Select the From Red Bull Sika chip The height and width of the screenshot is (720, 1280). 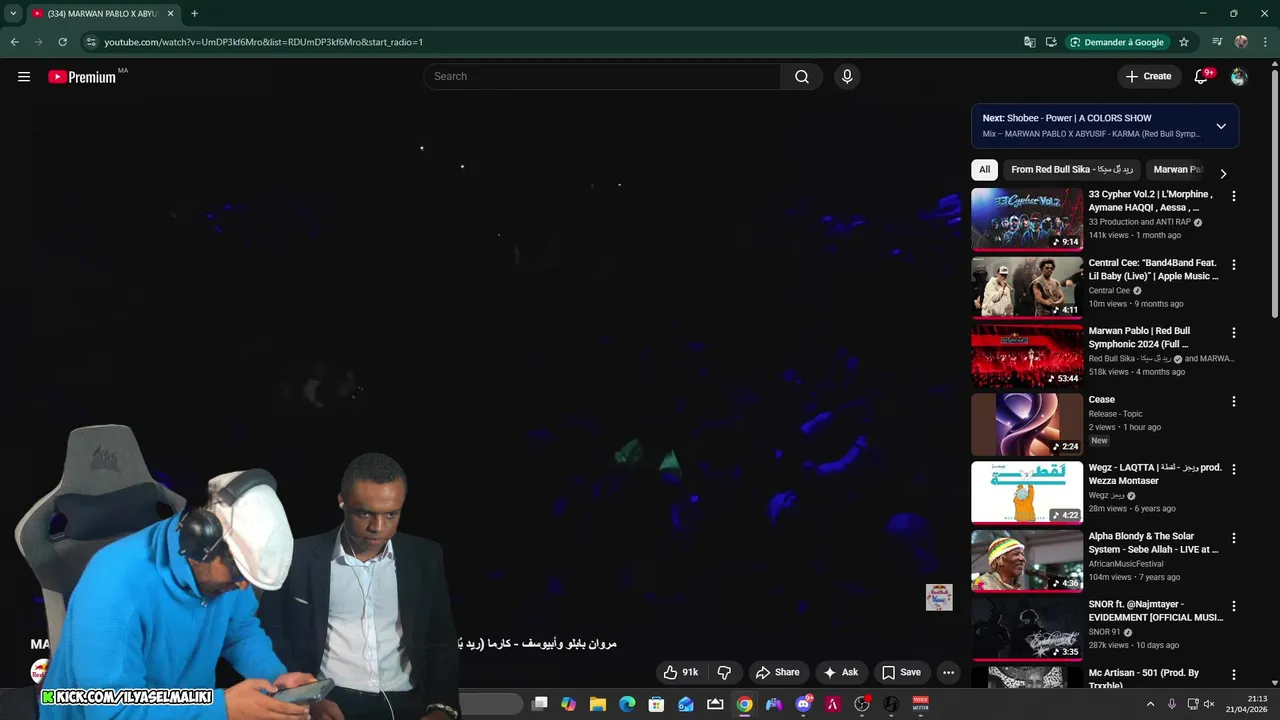point(1072,169)
